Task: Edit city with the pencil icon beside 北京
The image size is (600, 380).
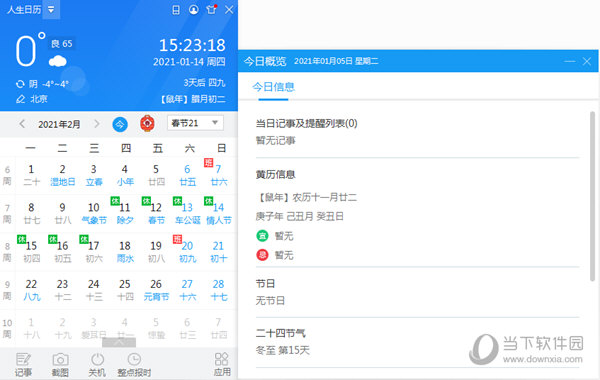Action: point(20,99)
